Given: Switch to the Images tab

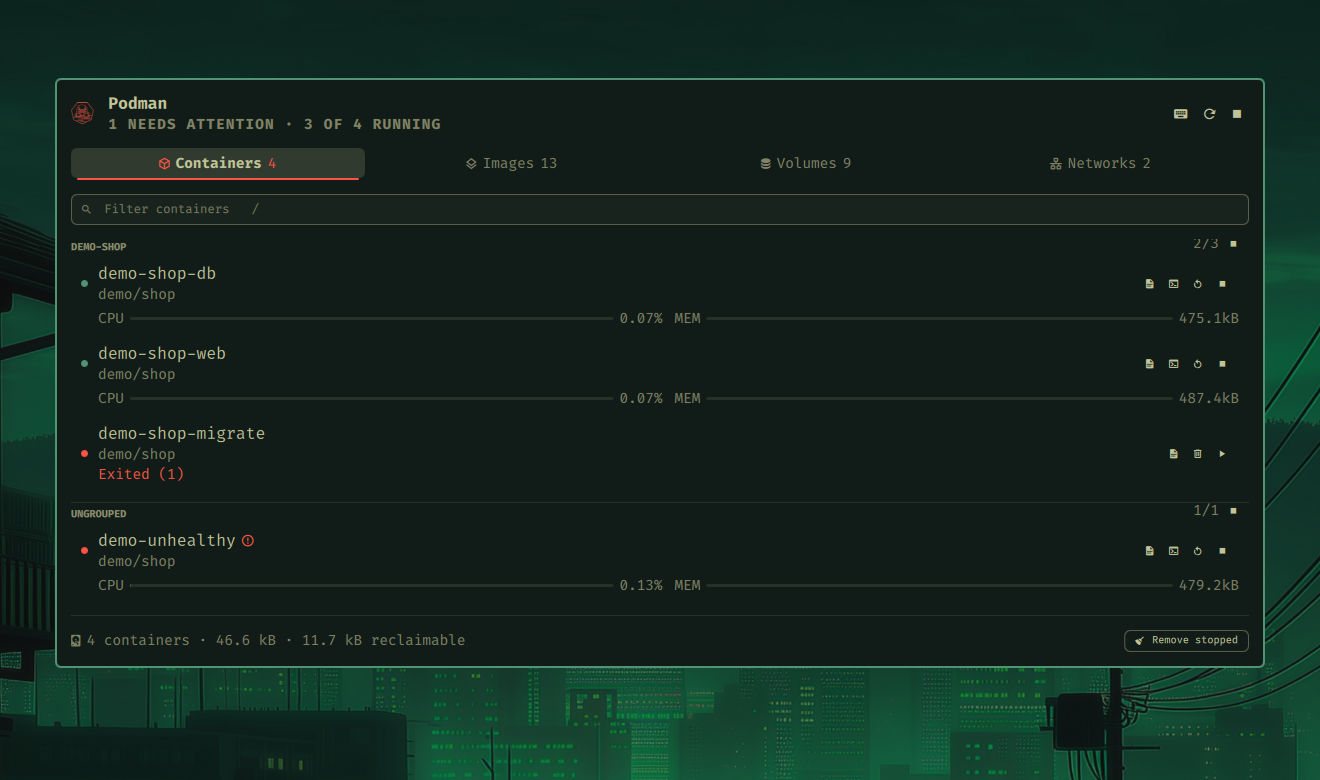Looking at the screenshot, I should (512, 163).
